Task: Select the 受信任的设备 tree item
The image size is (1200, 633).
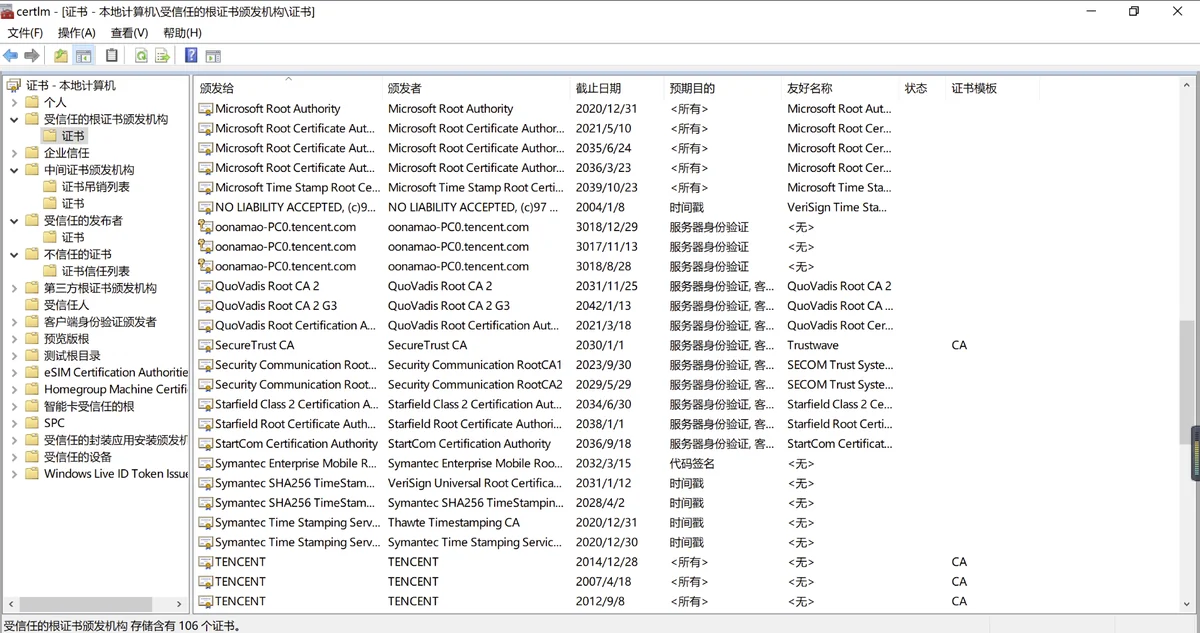Action: tap(78, 457)
